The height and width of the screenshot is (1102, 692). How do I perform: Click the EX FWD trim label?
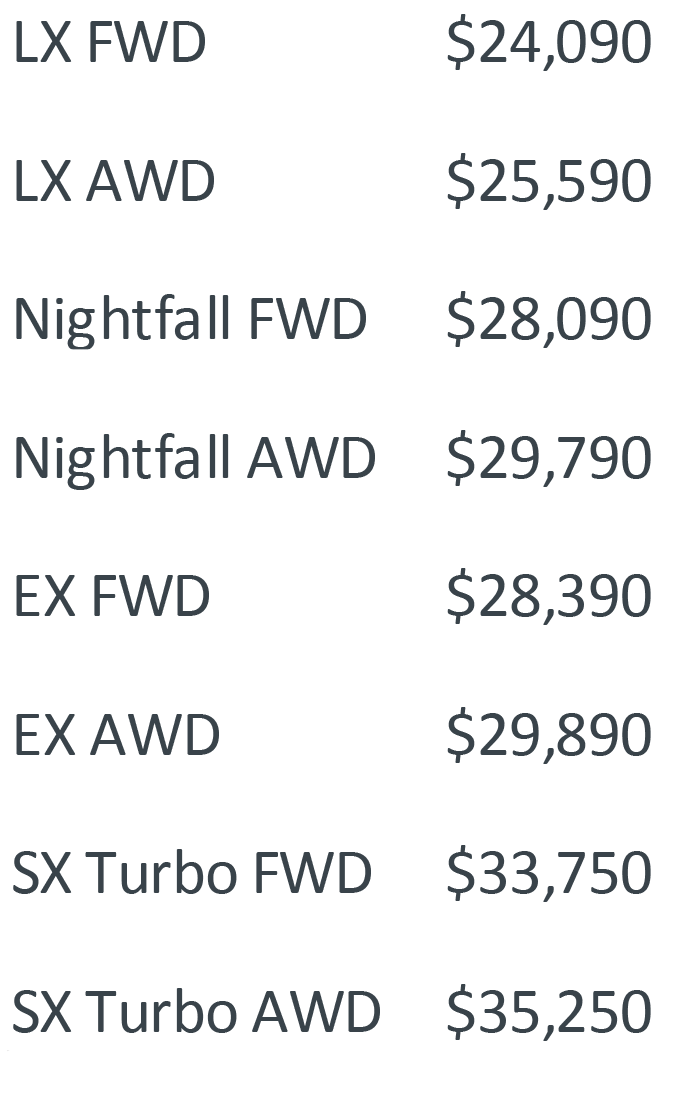pyautogui.click(x=112, y=597)
